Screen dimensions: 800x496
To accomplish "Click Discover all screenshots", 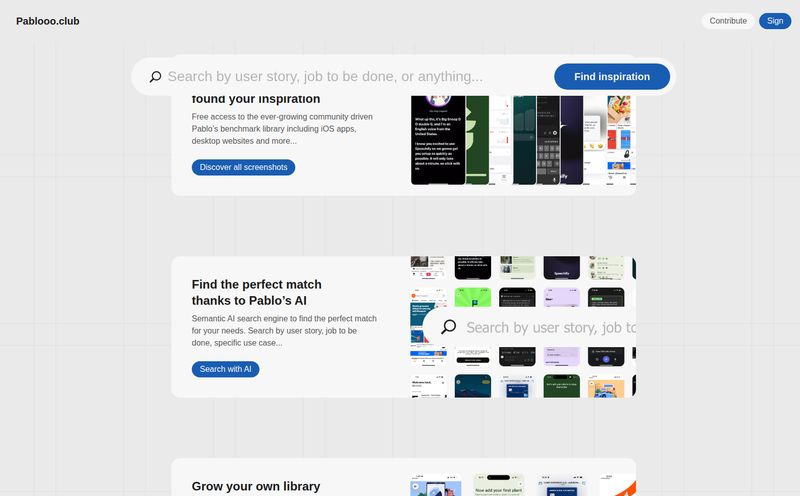I will 243,167.
